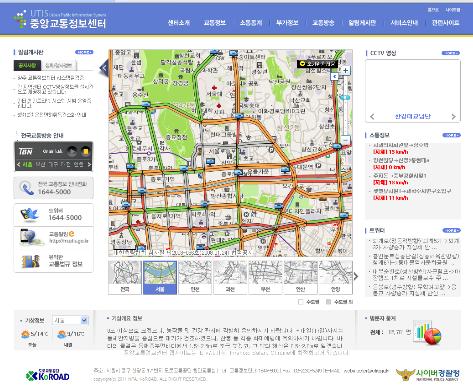The image size is (473, 386).
Task: Open the KoROAD logo in the footer
Action: [x=48, y=375]
